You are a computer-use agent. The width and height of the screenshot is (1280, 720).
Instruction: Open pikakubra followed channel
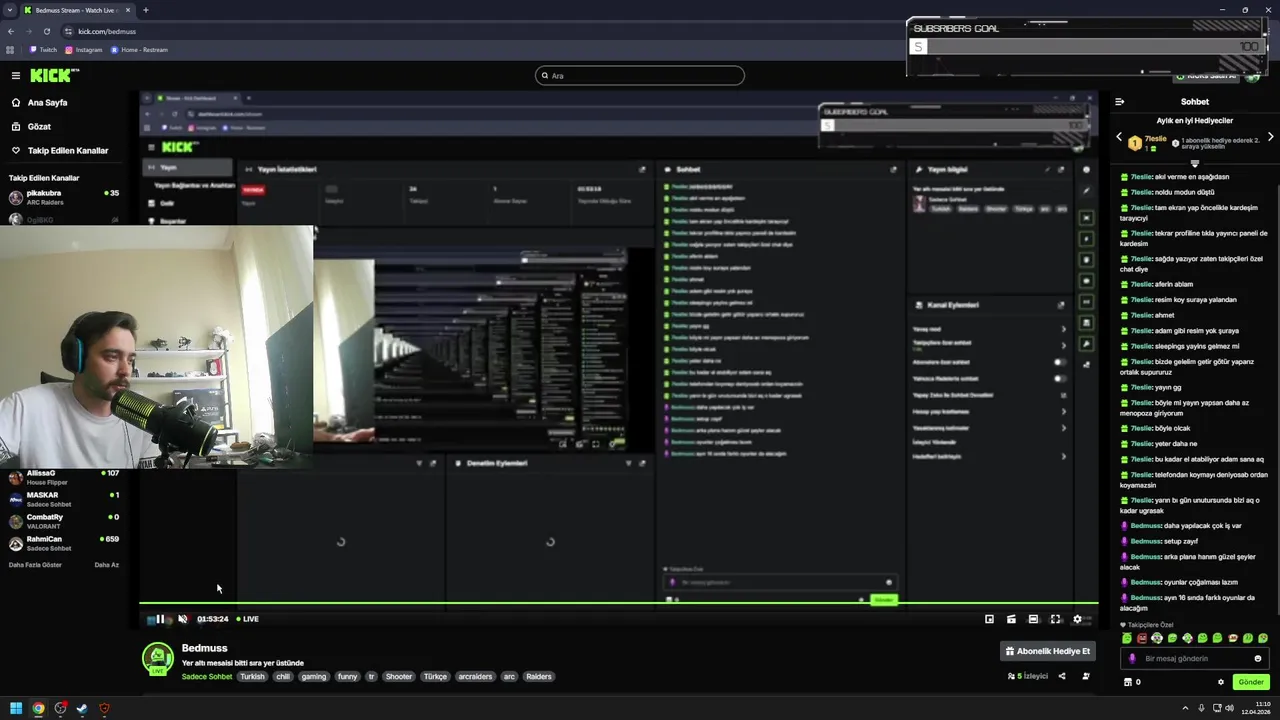(x=64, y=196)
